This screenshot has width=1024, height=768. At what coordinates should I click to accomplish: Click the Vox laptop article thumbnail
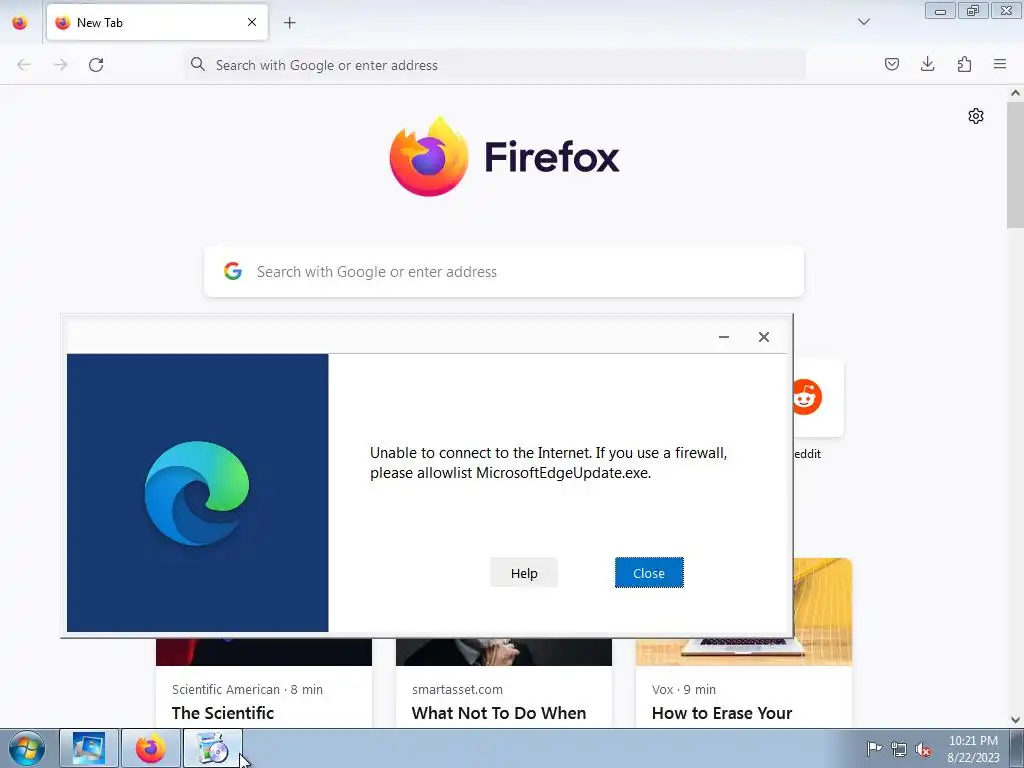(x=823, y=612)
